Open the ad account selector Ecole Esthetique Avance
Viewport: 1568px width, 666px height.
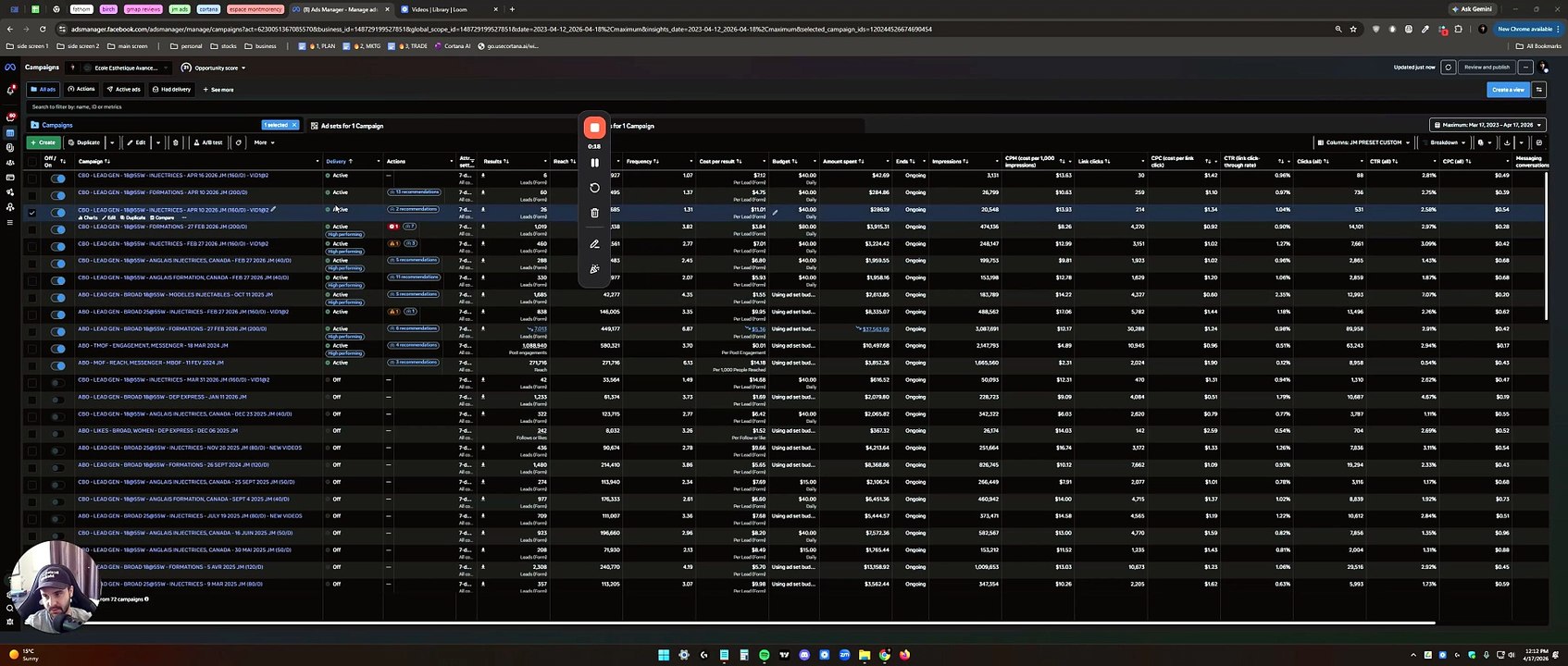[119, 68]
